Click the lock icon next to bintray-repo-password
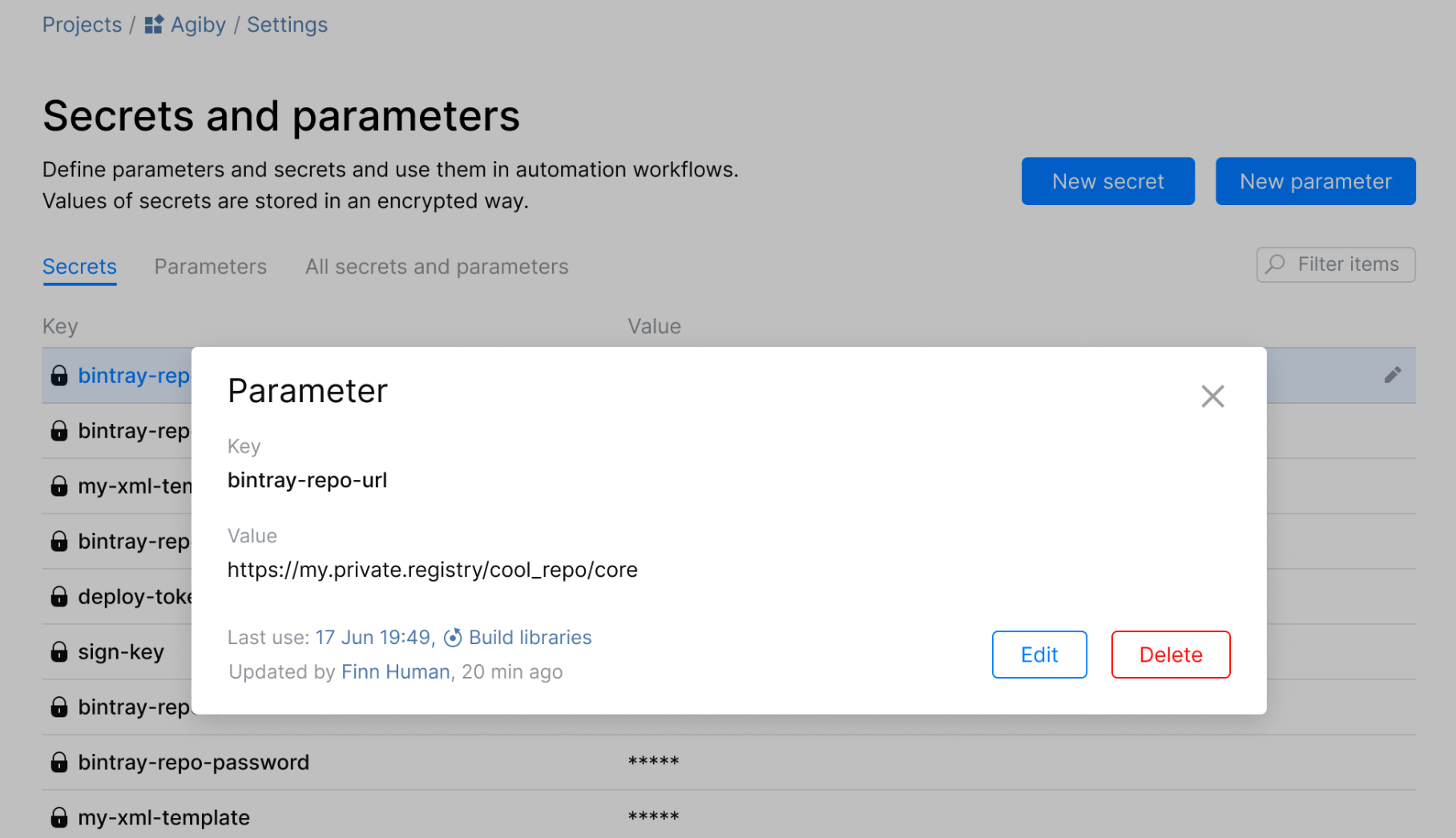 pyautogui.click(x=59, y=763)
